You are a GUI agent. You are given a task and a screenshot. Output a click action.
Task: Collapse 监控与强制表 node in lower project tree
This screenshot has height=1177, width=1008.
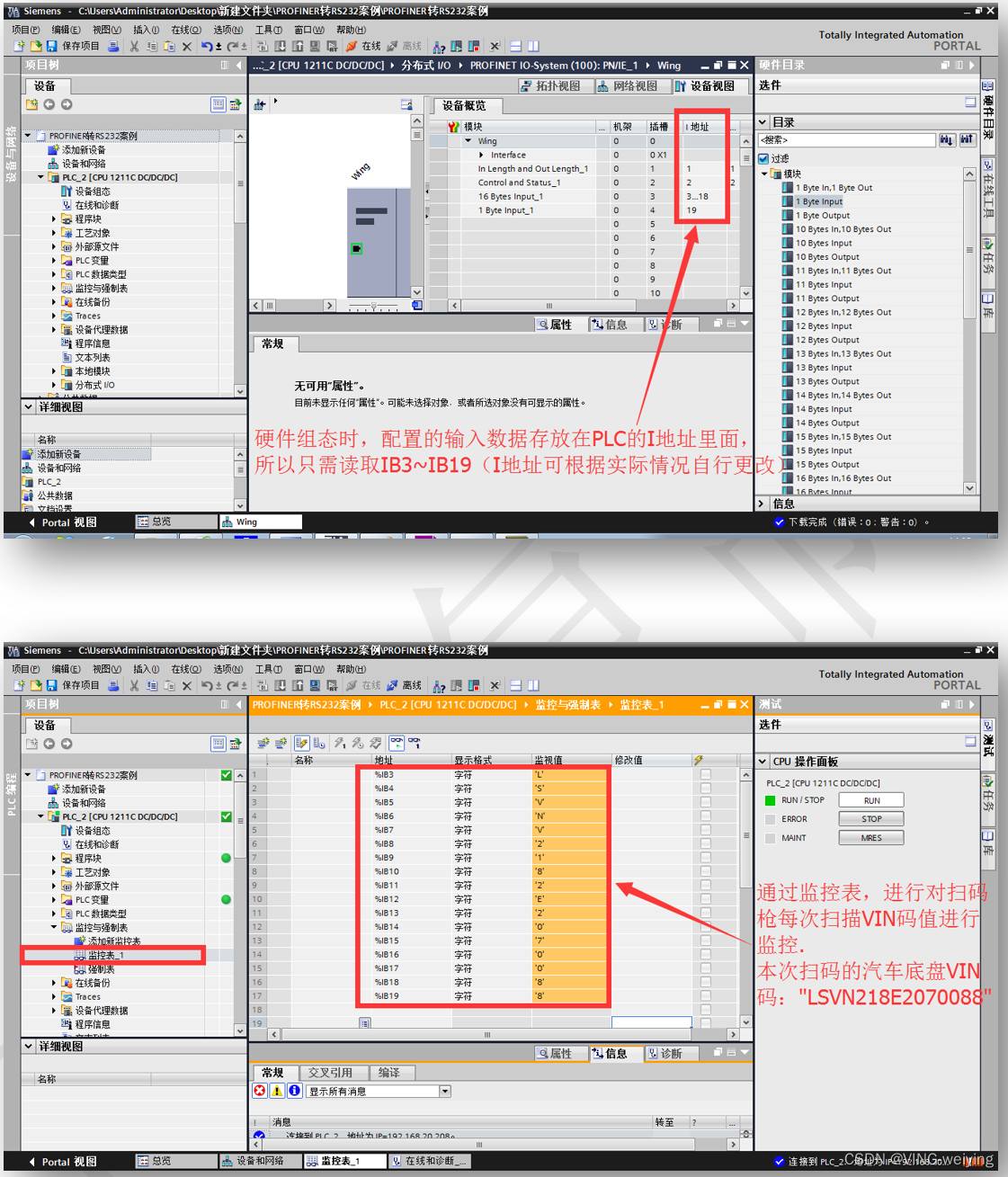(54, 927)
